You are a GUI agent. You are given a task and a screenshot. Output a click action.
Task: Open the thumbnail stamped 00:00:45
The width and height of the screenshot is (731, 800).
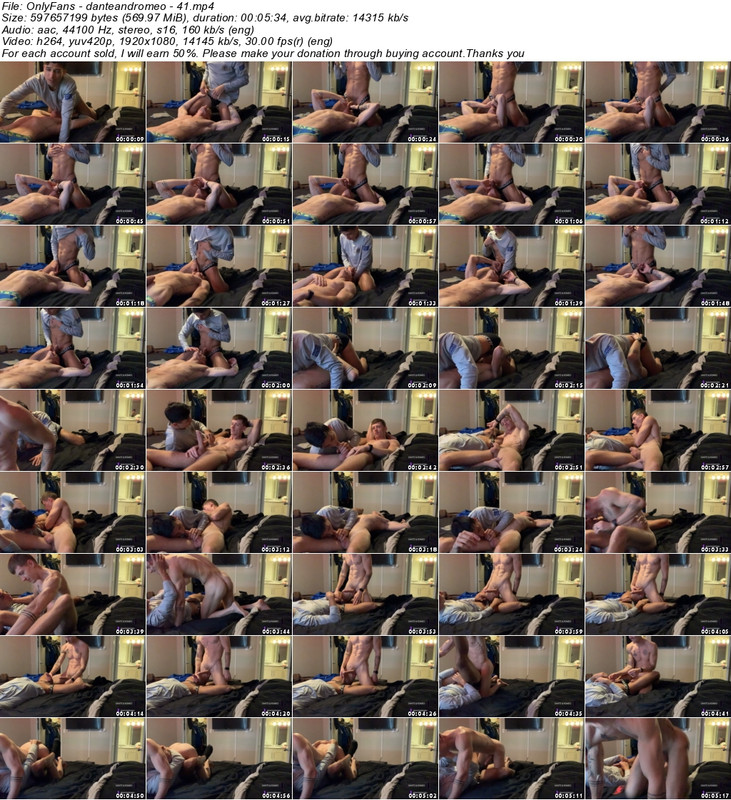[x=73, y=183]
